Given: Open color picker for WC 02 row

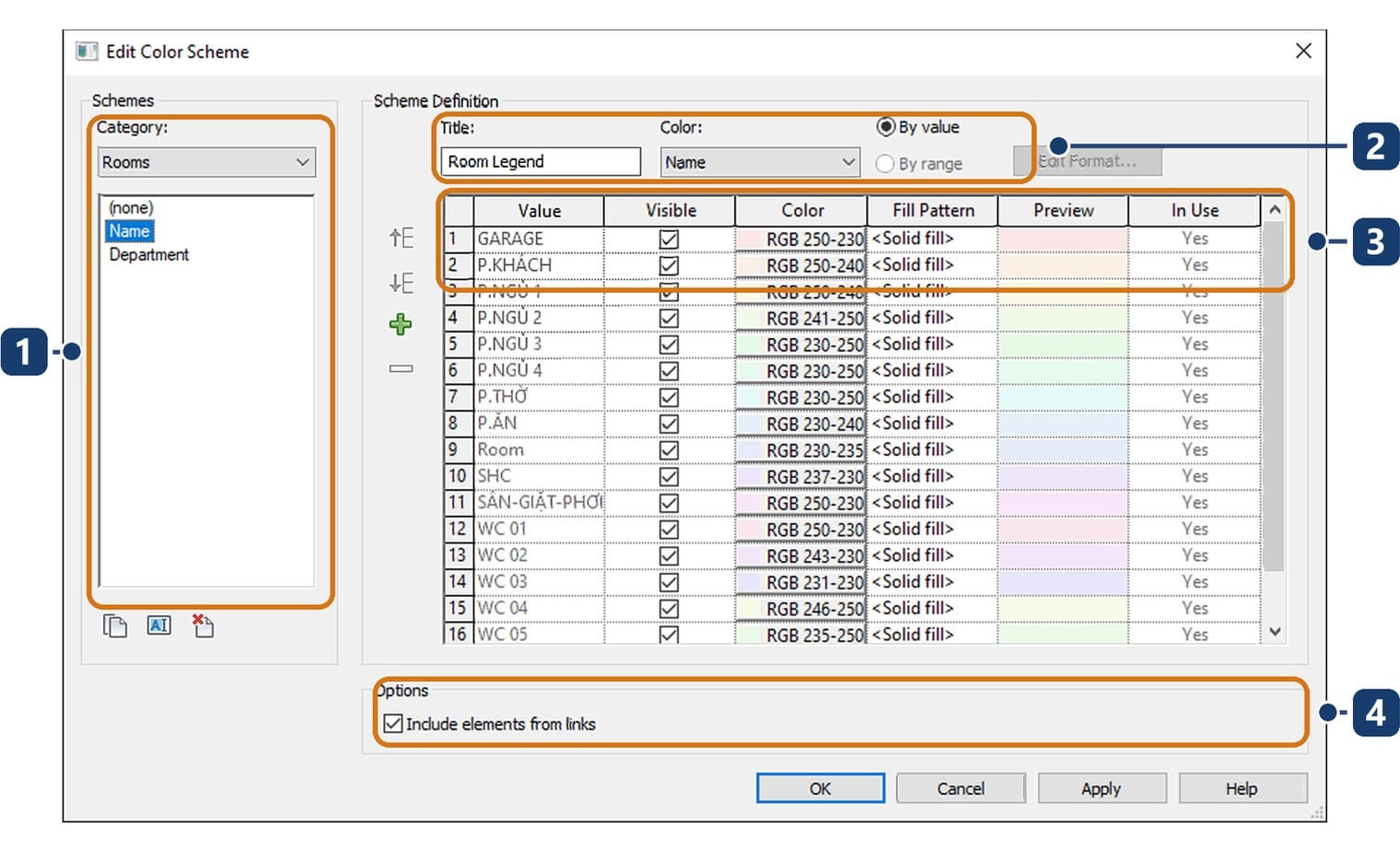Looking at the screenshot, I should [x=800, y=555].
